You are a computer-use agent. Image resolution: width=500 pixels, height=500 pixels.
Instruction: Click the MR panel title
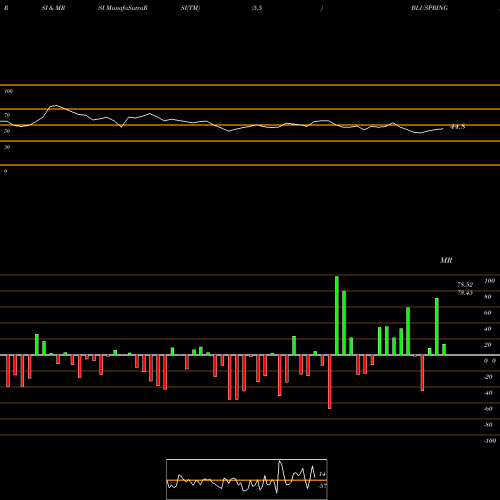[x=446, y=260]
